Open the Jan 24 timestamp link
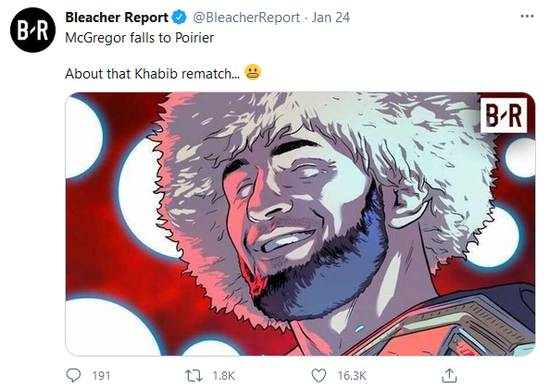 click(330, 17)
